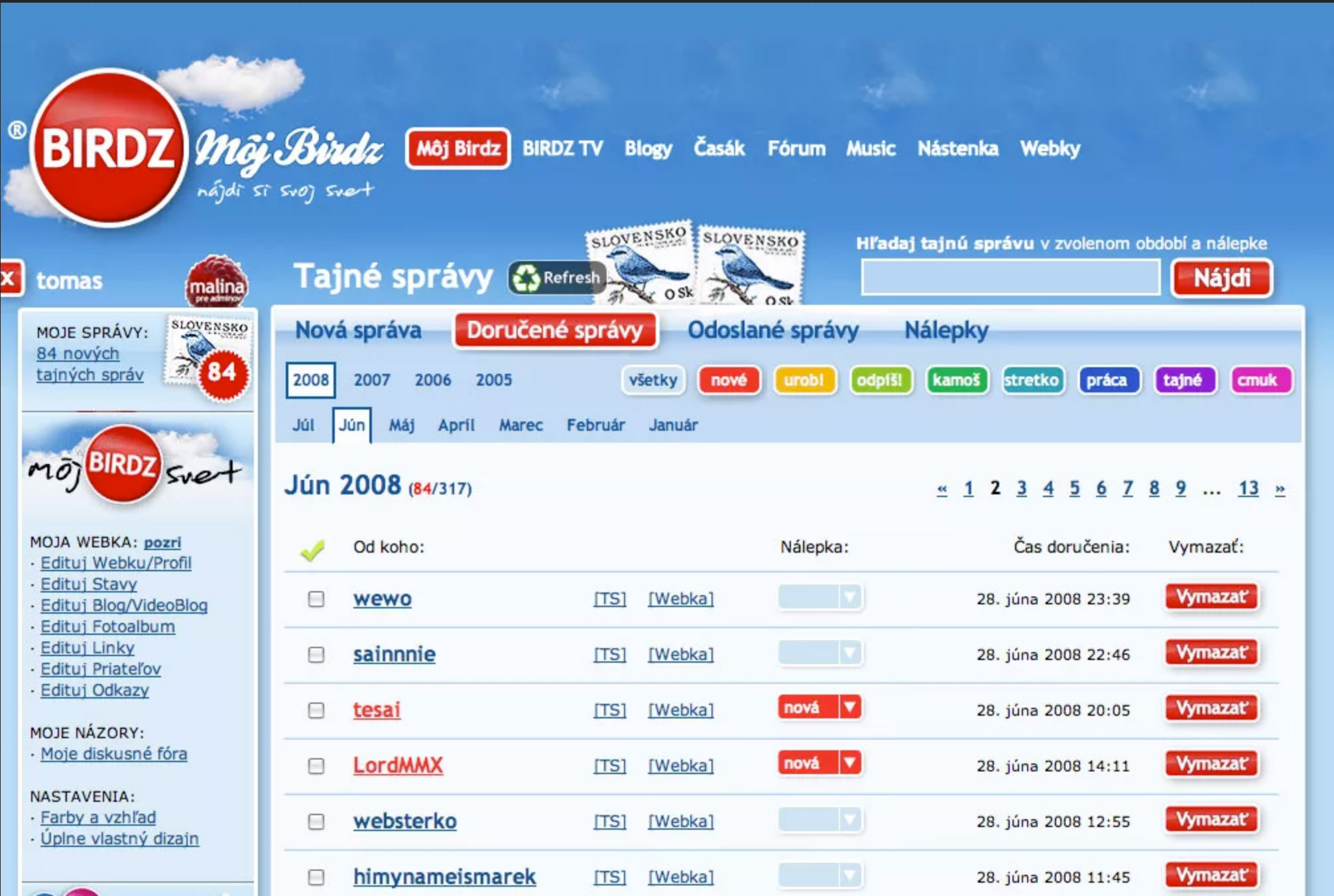Open the Časák section
The image size is (1334, 896).
click(x=719, y=148)
